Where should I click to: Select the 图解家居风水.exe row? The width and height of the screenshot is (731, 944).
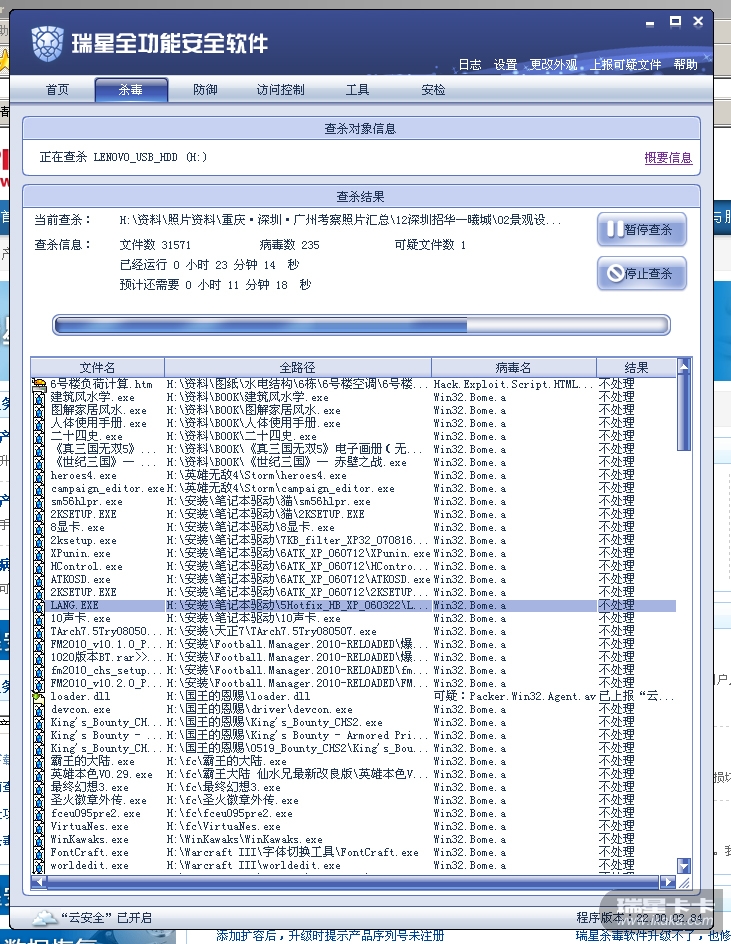[354, 411]
